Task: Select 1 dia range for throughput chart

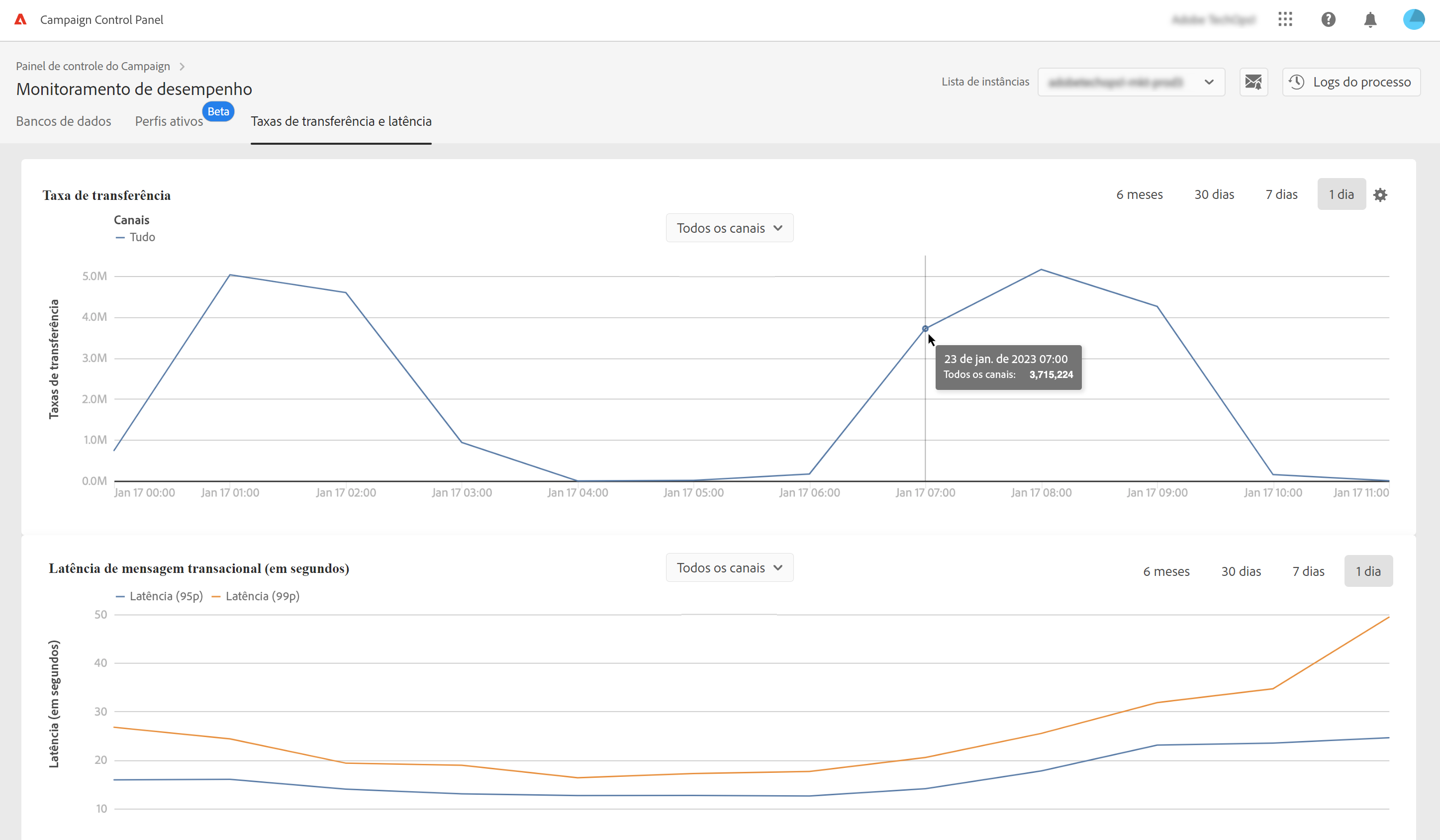Action: click(x=1341, y=194)
